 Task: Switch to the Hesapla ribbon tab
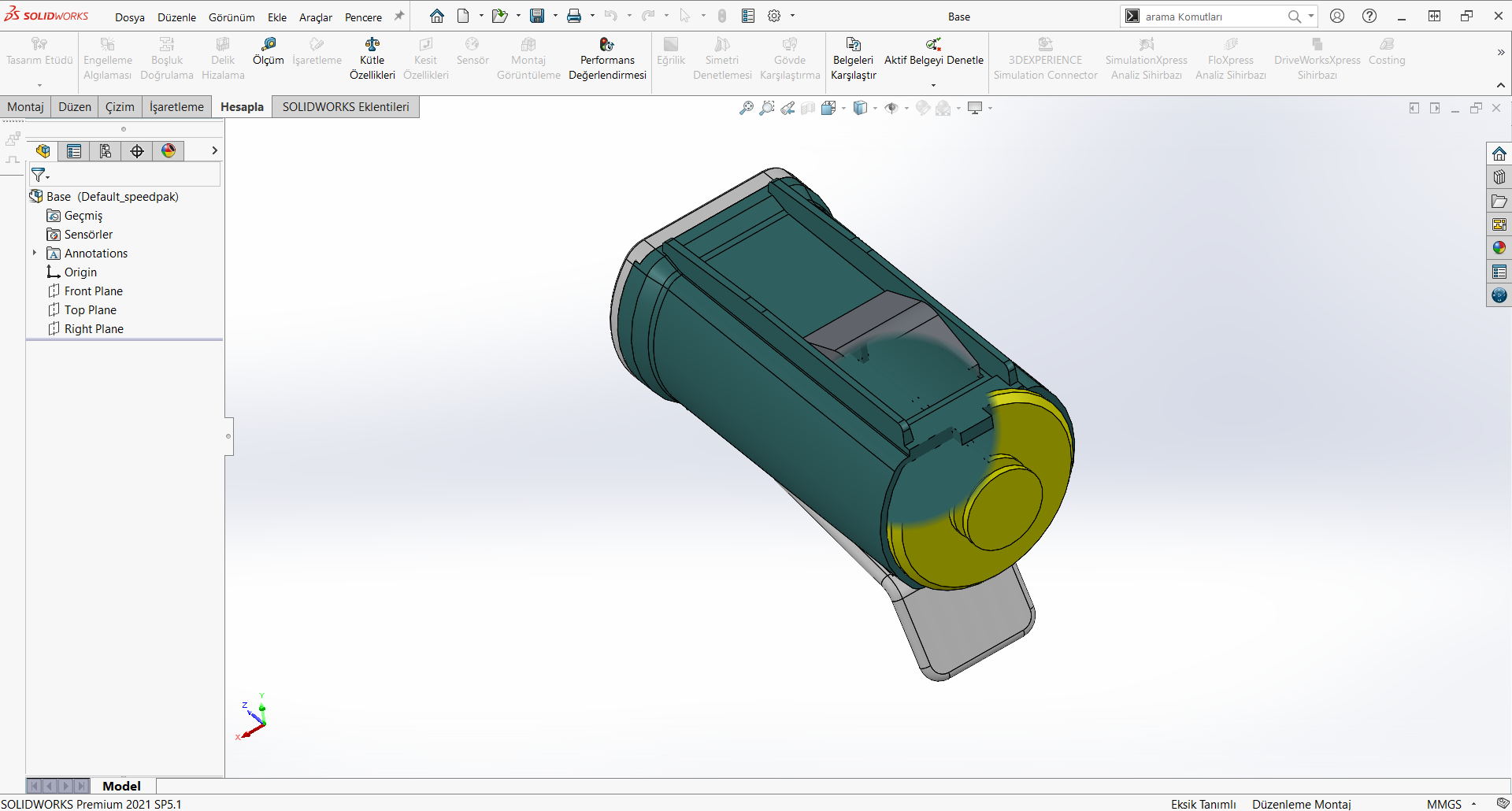241,106
